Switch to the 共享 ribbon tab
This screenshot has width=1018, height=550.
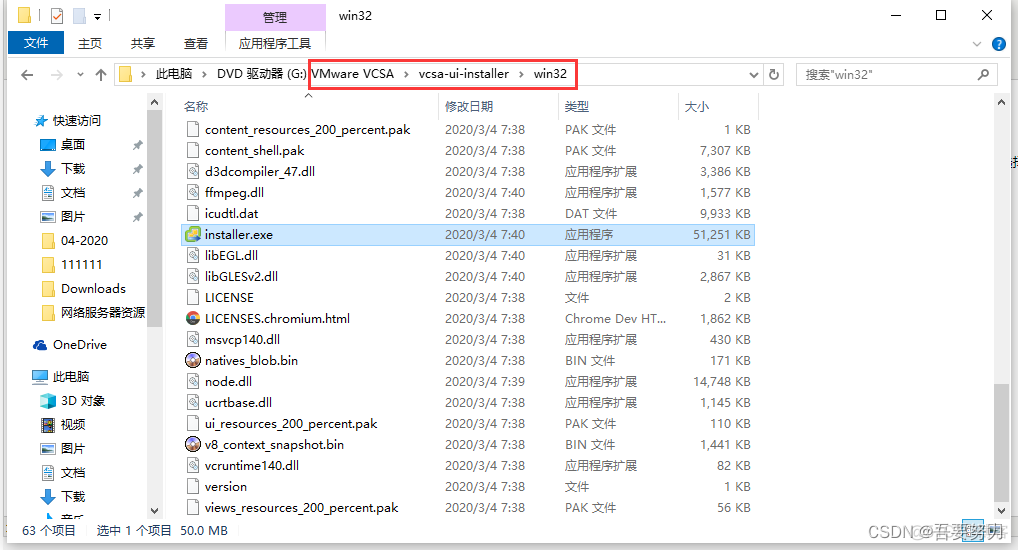tap(142, 44)
